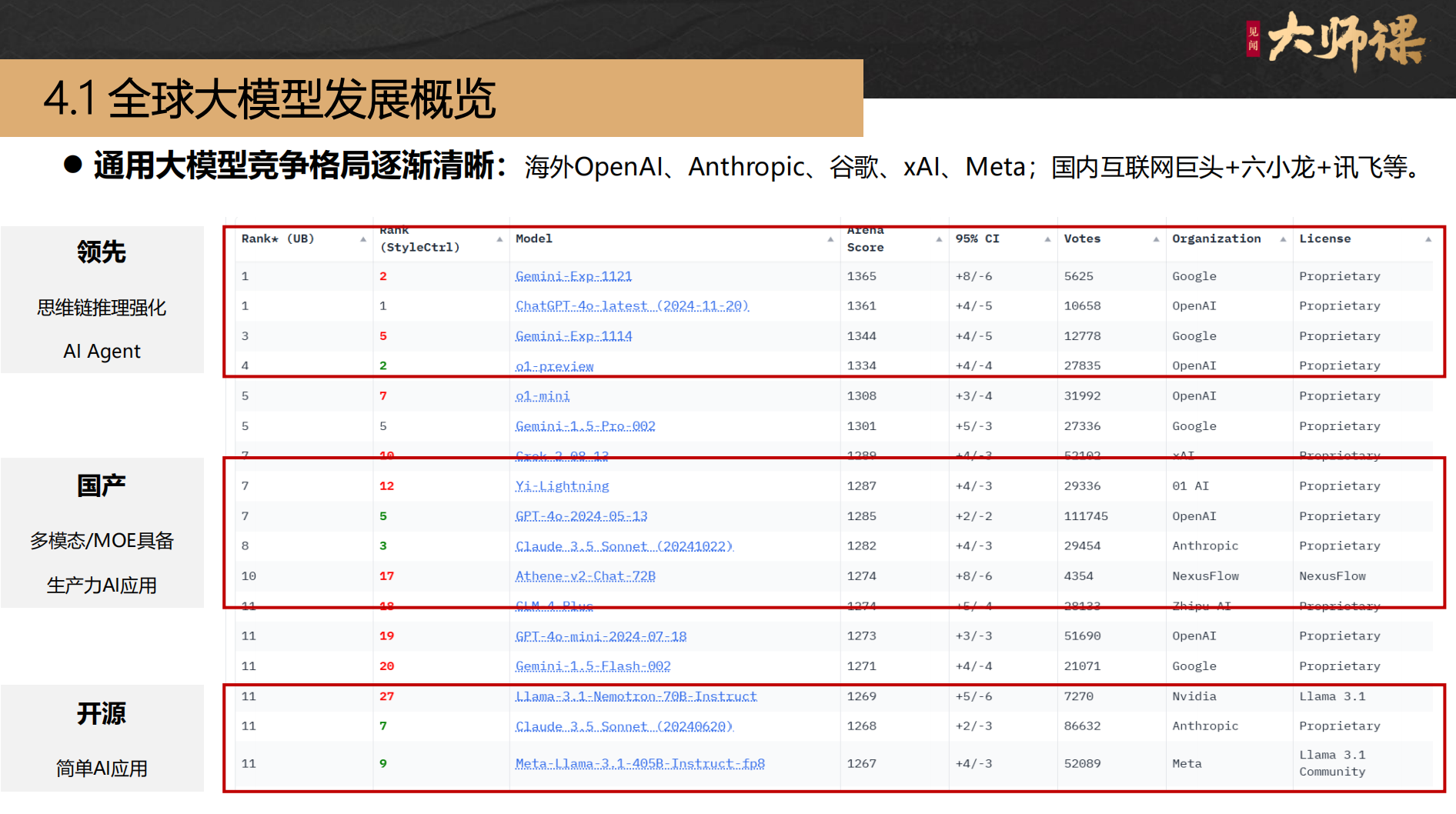Click the 95% CI column header text

(977, 239)
